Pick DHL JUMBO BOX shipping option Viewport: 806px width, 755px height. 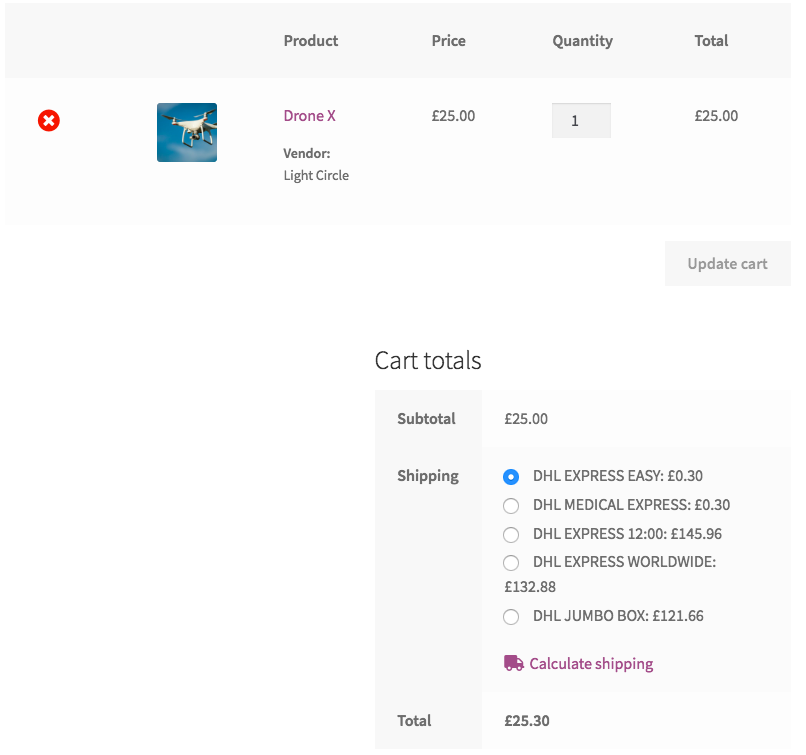(511, 616)
